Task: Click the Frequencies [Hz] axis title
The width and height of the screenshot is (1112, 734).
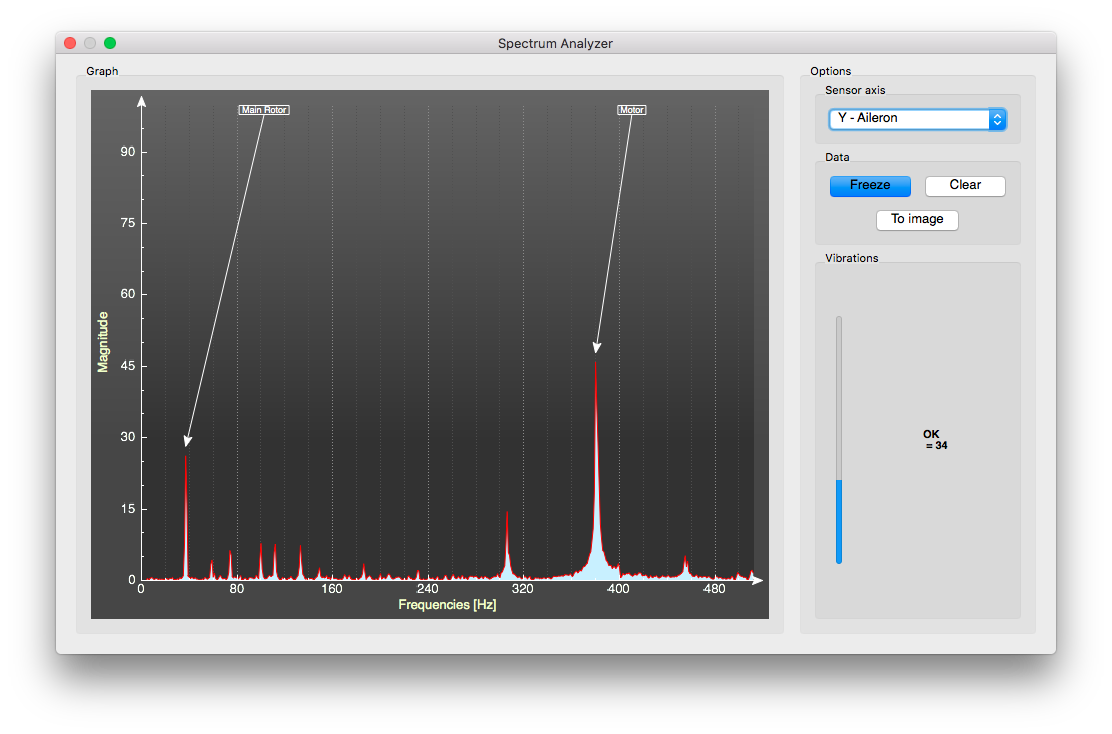Action: (x=447, y=605)
